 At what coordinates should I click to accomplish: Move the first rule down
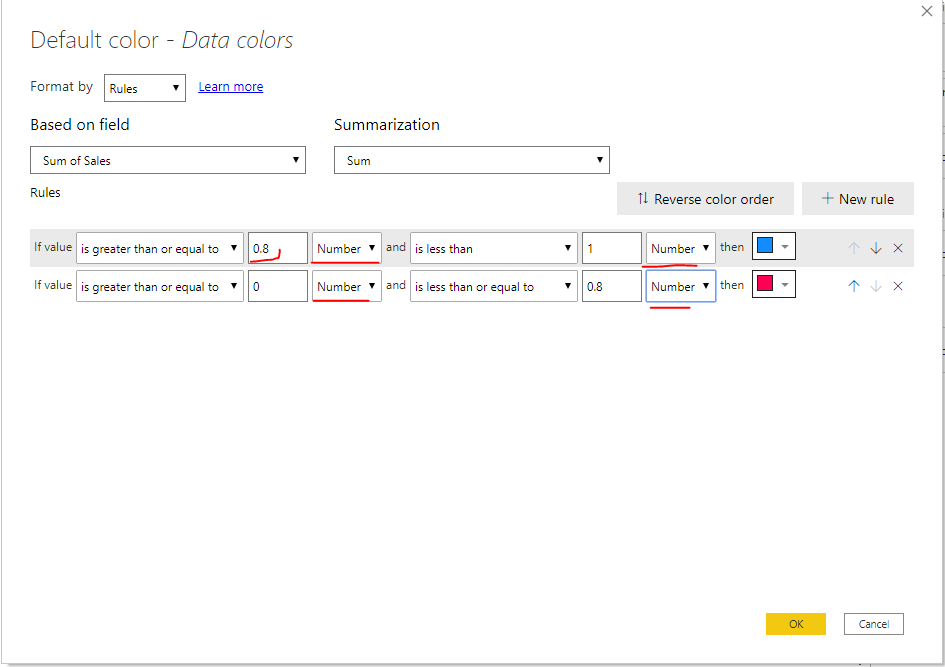(x=876, y=248)
